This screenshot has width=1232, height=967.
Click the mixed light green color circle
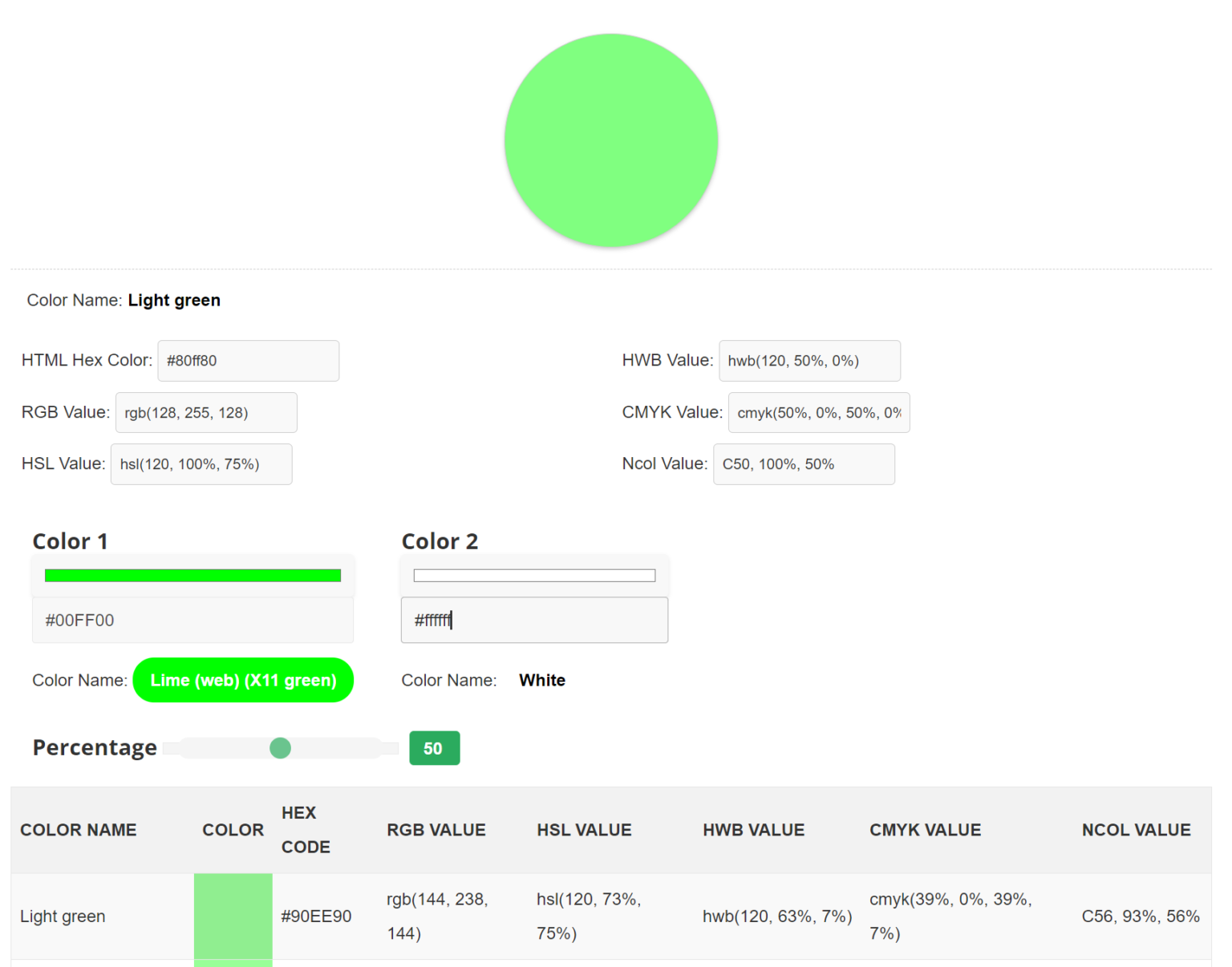[x=610, y=140]
